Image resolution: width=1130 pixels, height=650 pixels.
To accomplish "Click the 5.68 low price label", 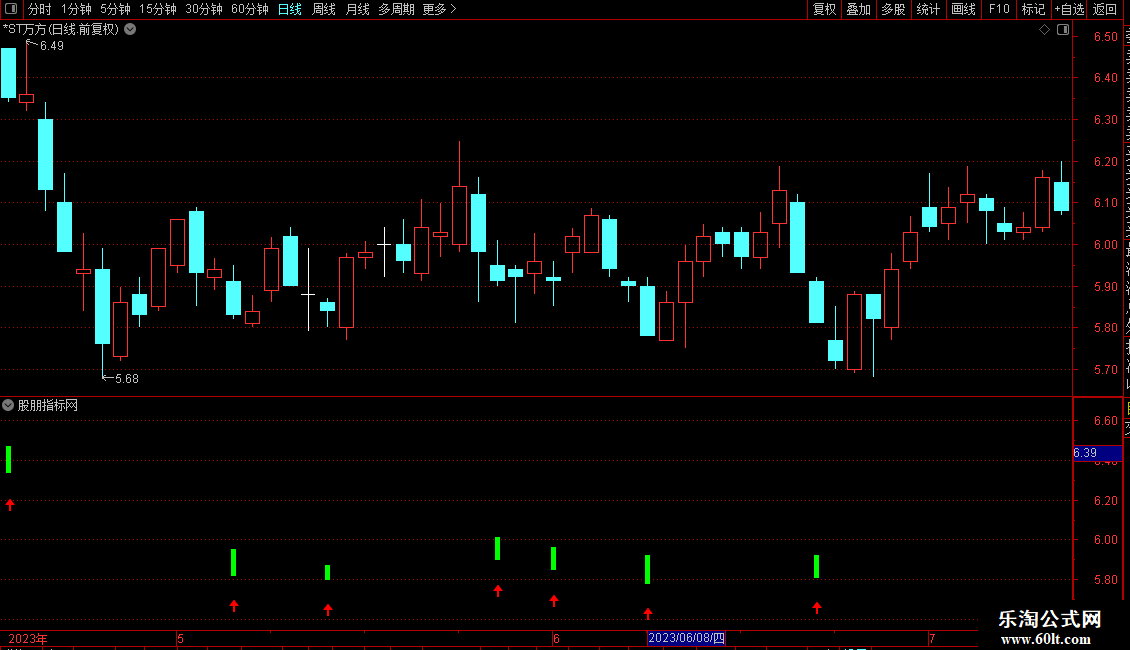I will pos(126,379).
